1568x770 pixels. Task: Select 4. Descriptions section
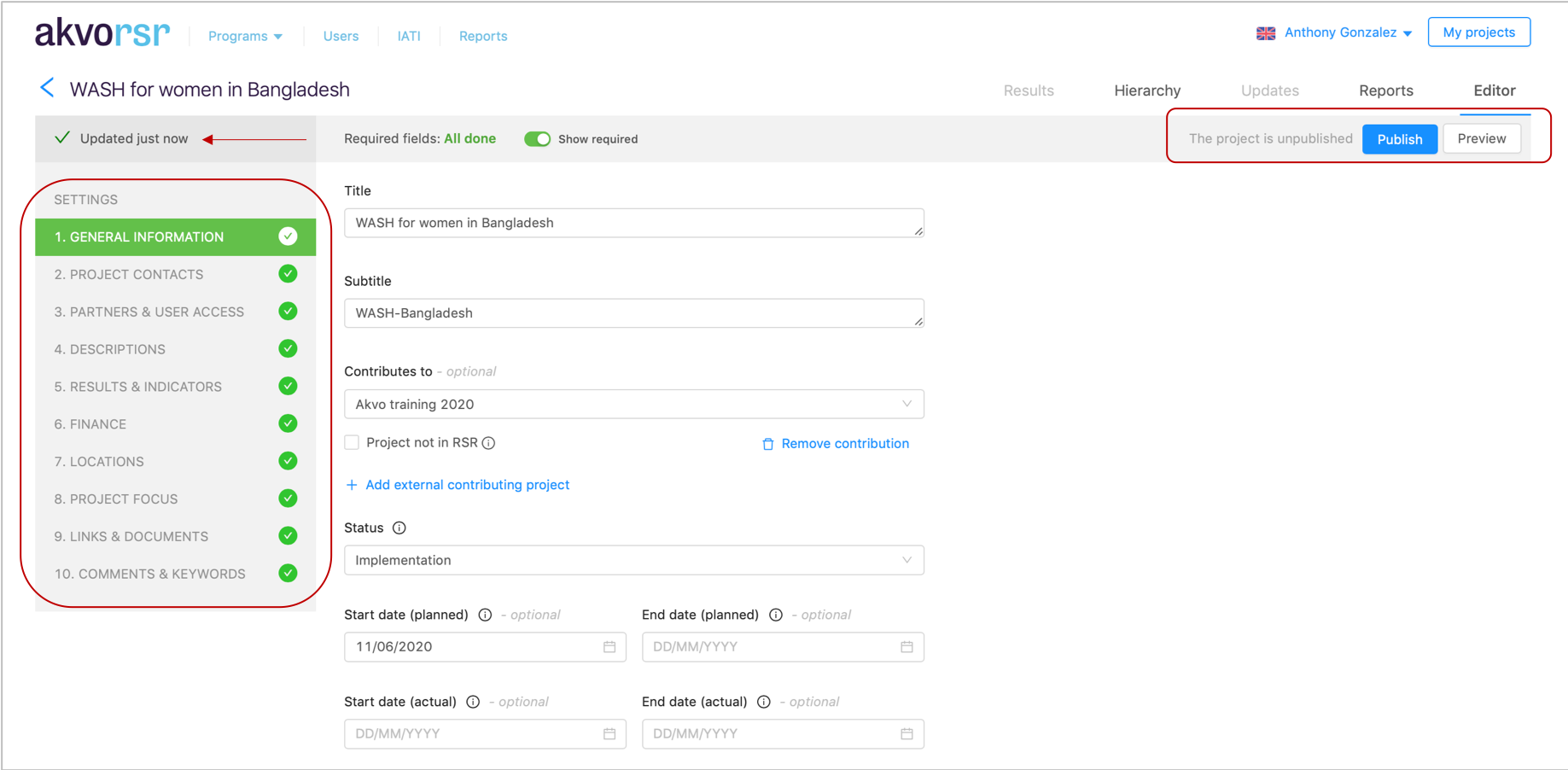click(175, 349)
